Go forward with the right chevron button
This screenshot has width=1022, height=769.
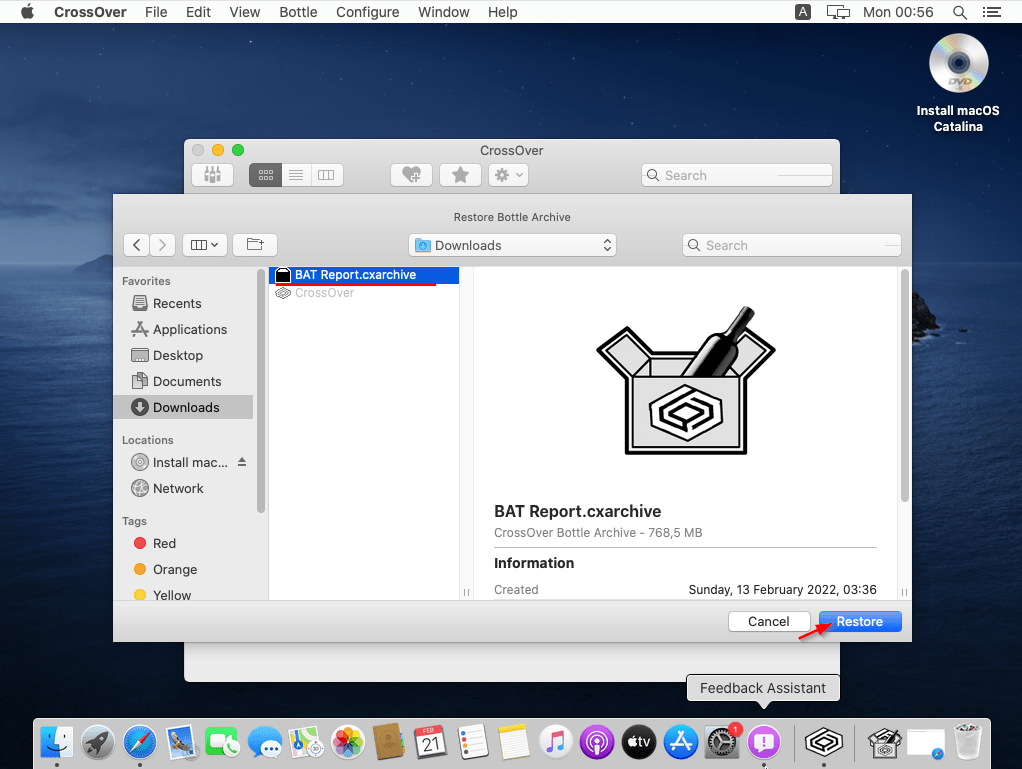click(x=162, y=245)
